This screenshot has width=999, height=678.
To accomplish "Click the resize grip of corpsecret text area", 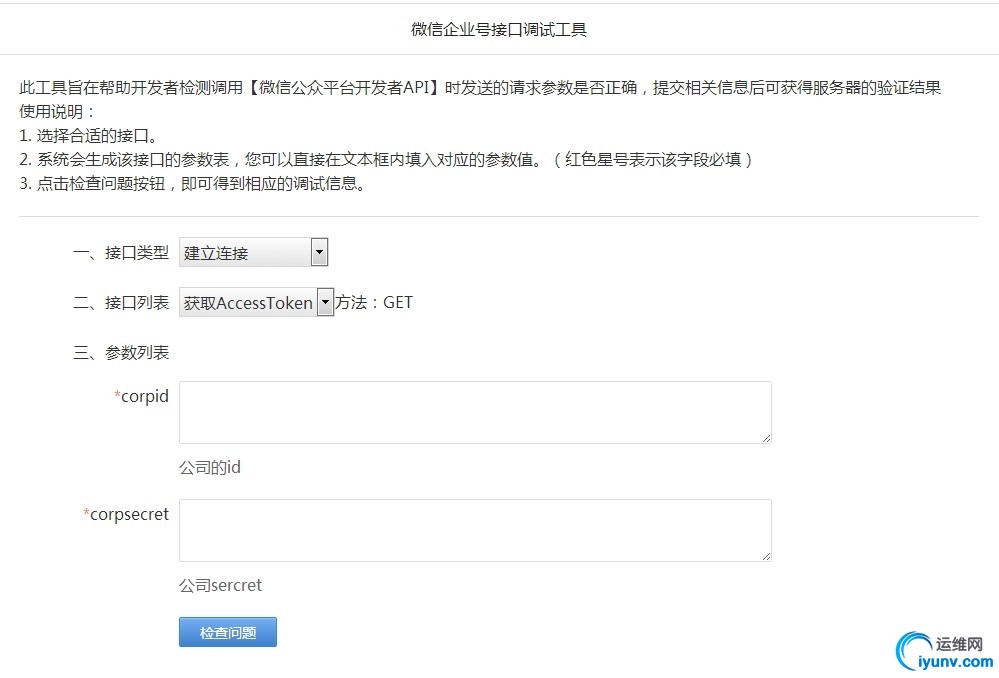I will click(x=766, y=556).
